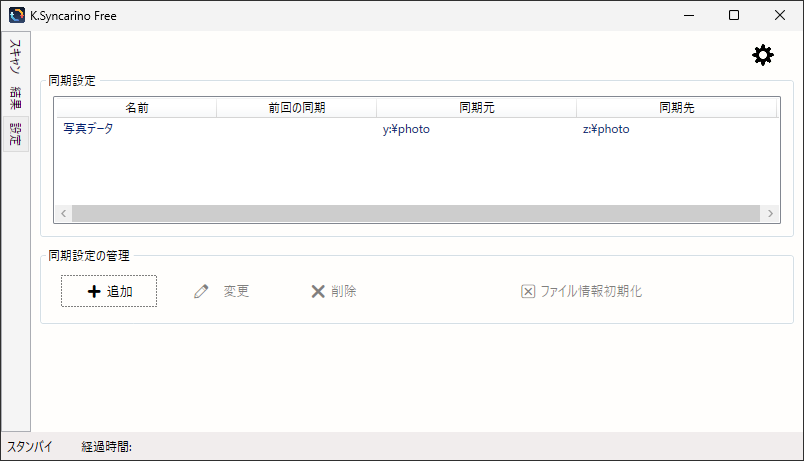Click the X icon beside 削除
804x461 pixels.
coord(318,291)
